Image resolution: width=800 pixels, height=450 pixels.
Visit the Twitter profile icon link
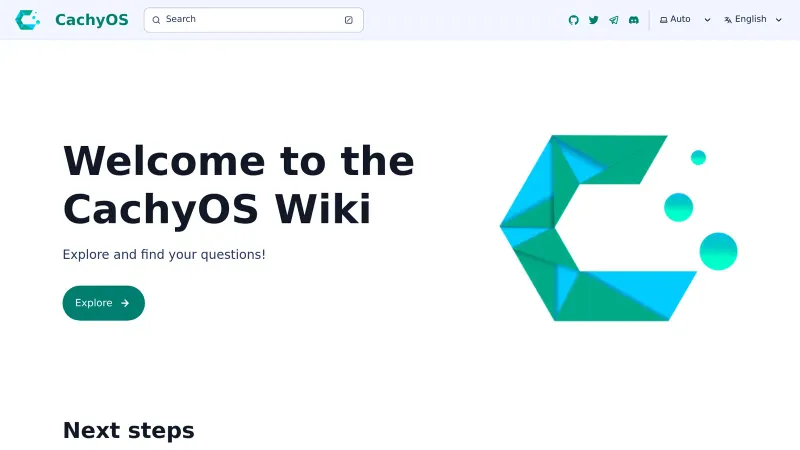click(x=594, y=20)
